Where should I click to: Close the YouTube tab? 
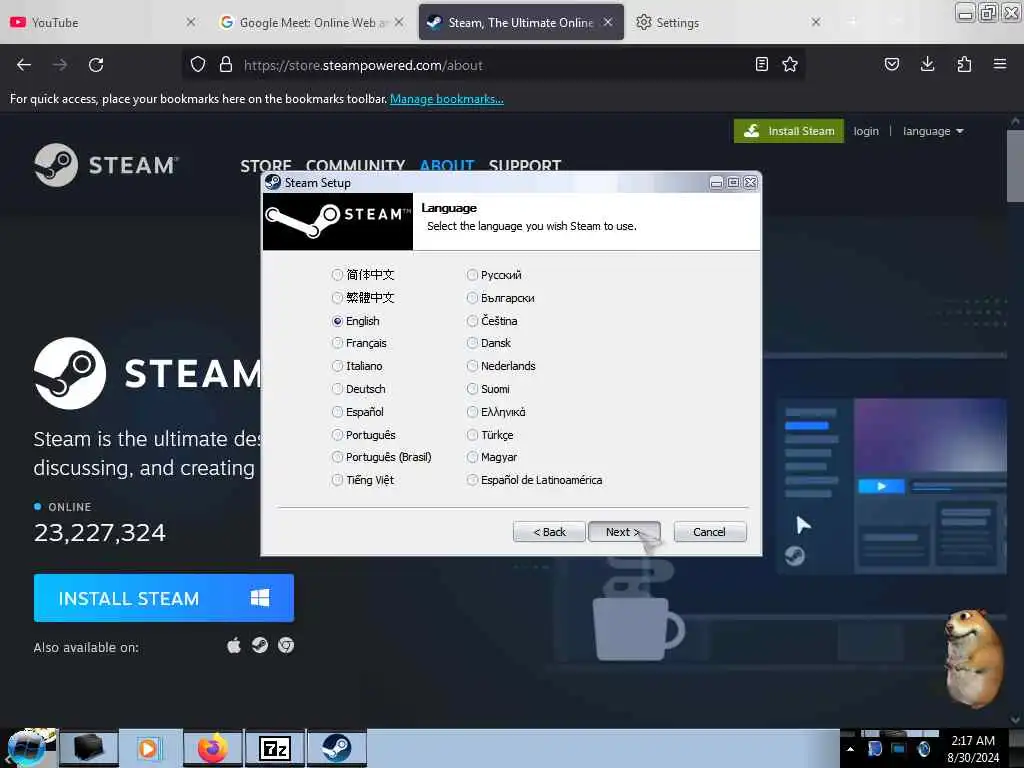point(191,22)
